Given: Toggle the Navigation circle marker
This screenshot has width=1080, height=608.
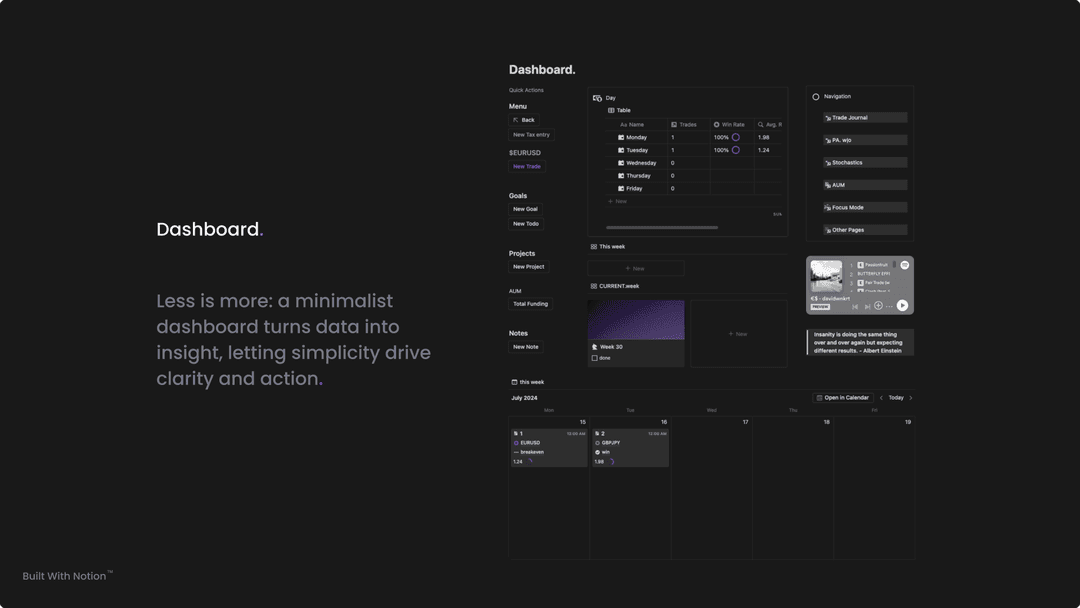Looking at the screenshot, I should click(816, 97).
